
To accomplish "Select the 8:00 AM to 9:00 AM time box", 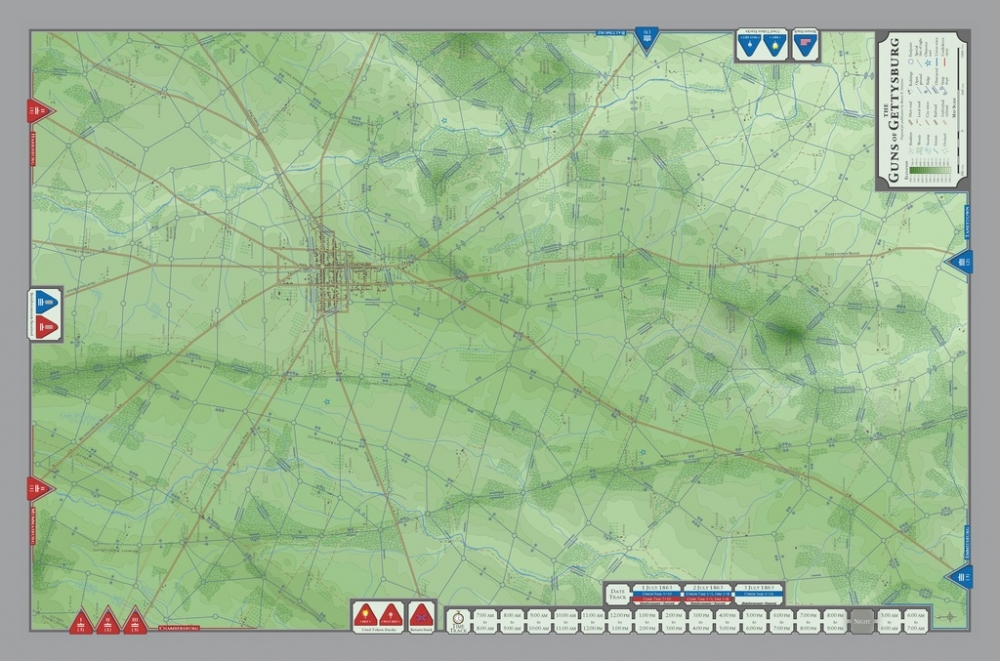I will 511,621.
